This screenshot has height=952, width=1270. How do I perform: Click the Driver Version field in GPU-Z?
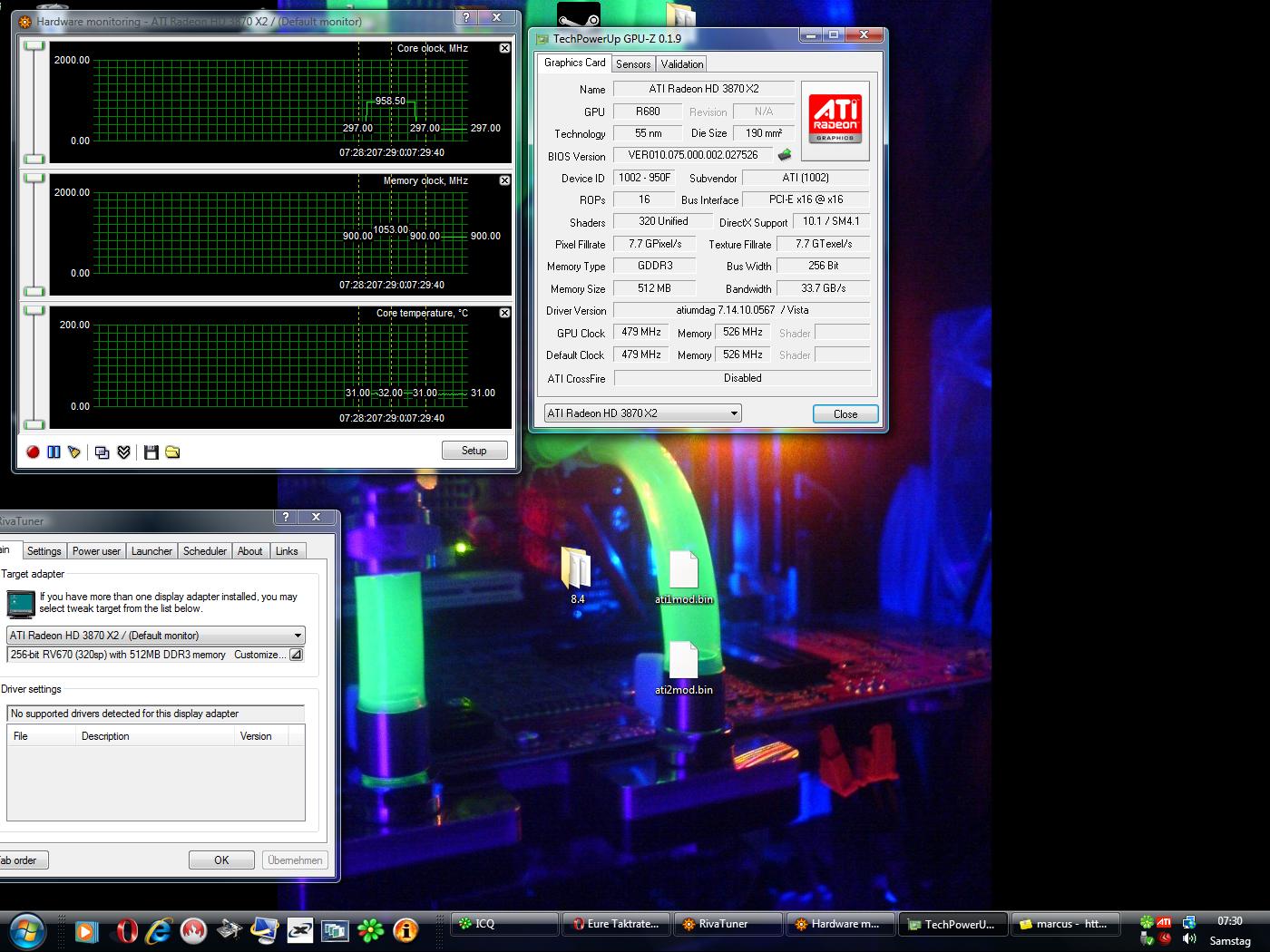pyautogui.click(x=742, y=310)
